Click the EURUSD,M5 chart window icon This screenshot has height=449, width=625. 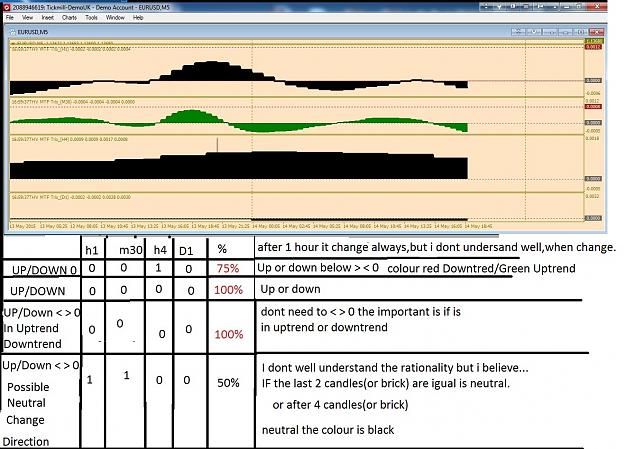tap(12, 32)
